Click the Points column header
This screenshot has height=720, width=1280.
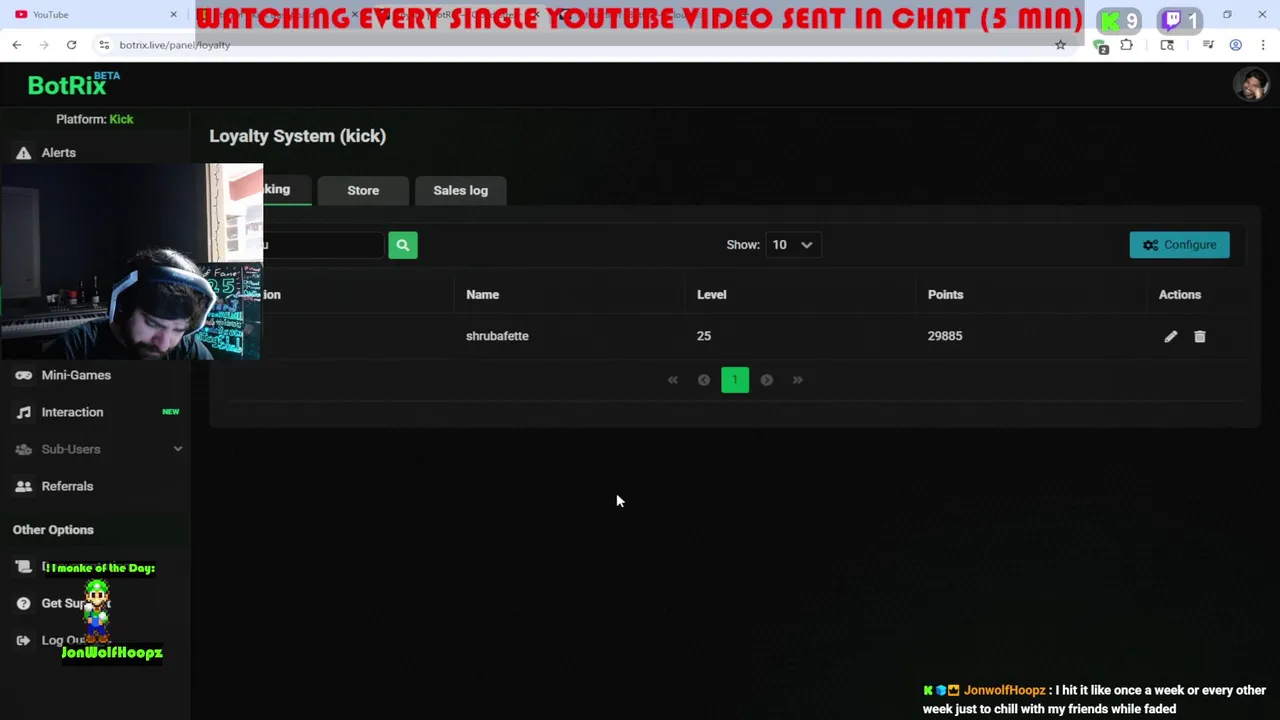coord(945,295)
